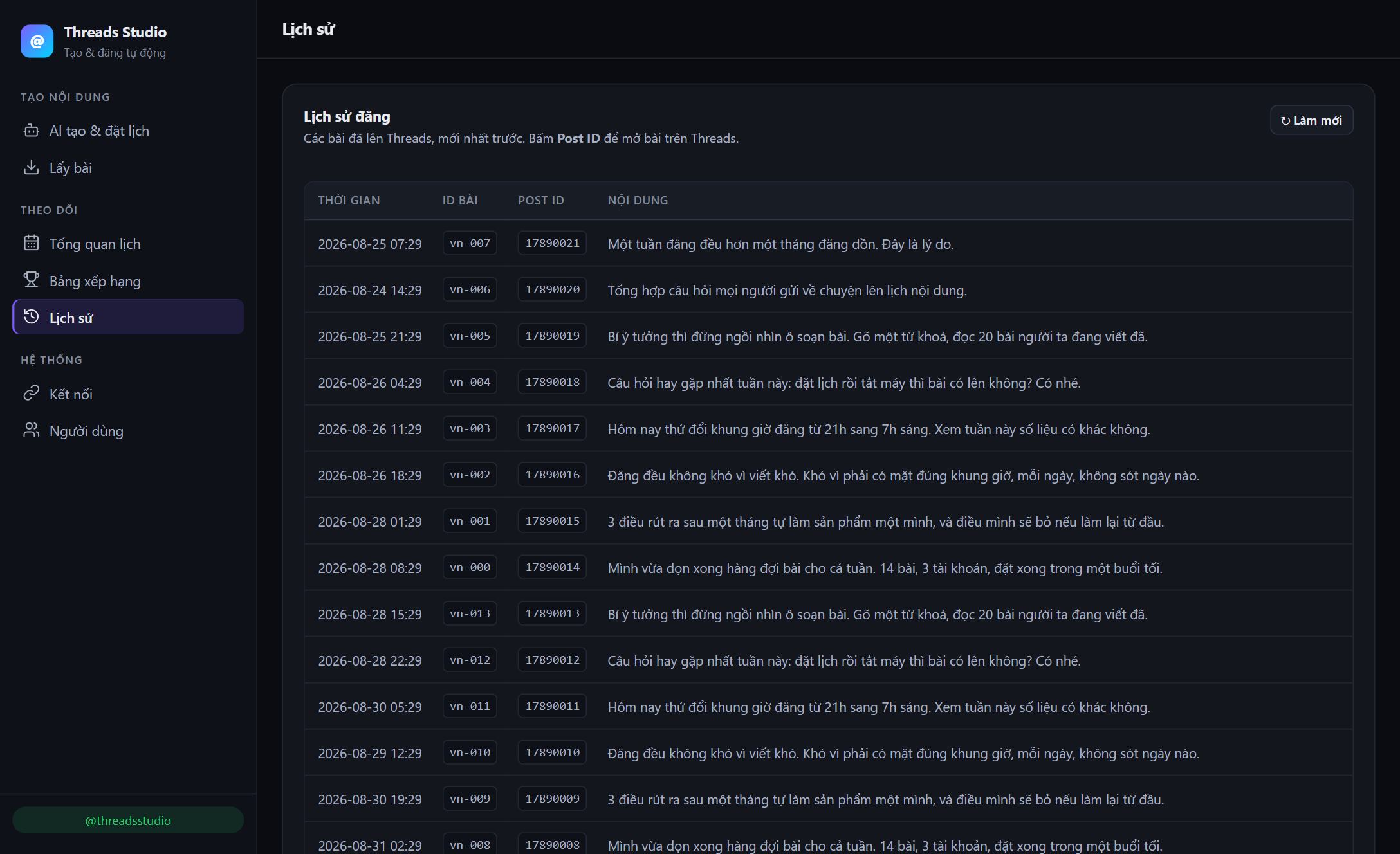The height and width of the screenshot is (854, 1400).
Task: Click the timestamp 2026-08-28 01:29
Action: [x=370, y=522]
